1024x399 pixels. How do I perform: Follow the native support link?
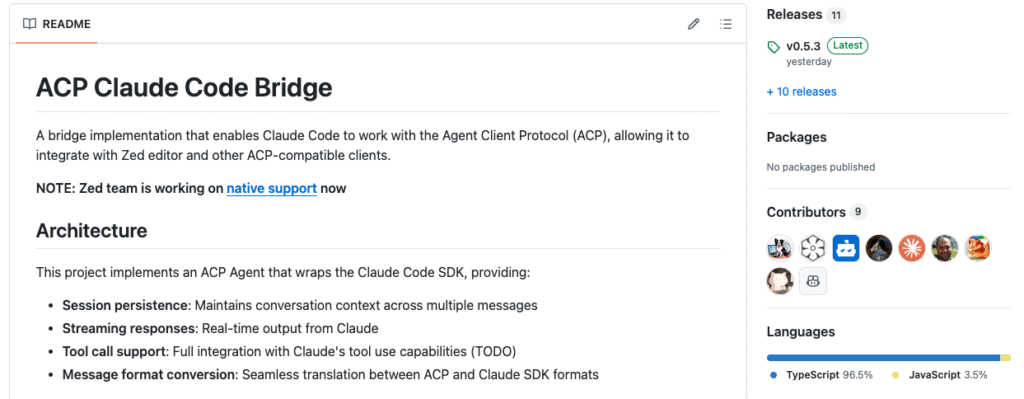(x=272, y=189)
